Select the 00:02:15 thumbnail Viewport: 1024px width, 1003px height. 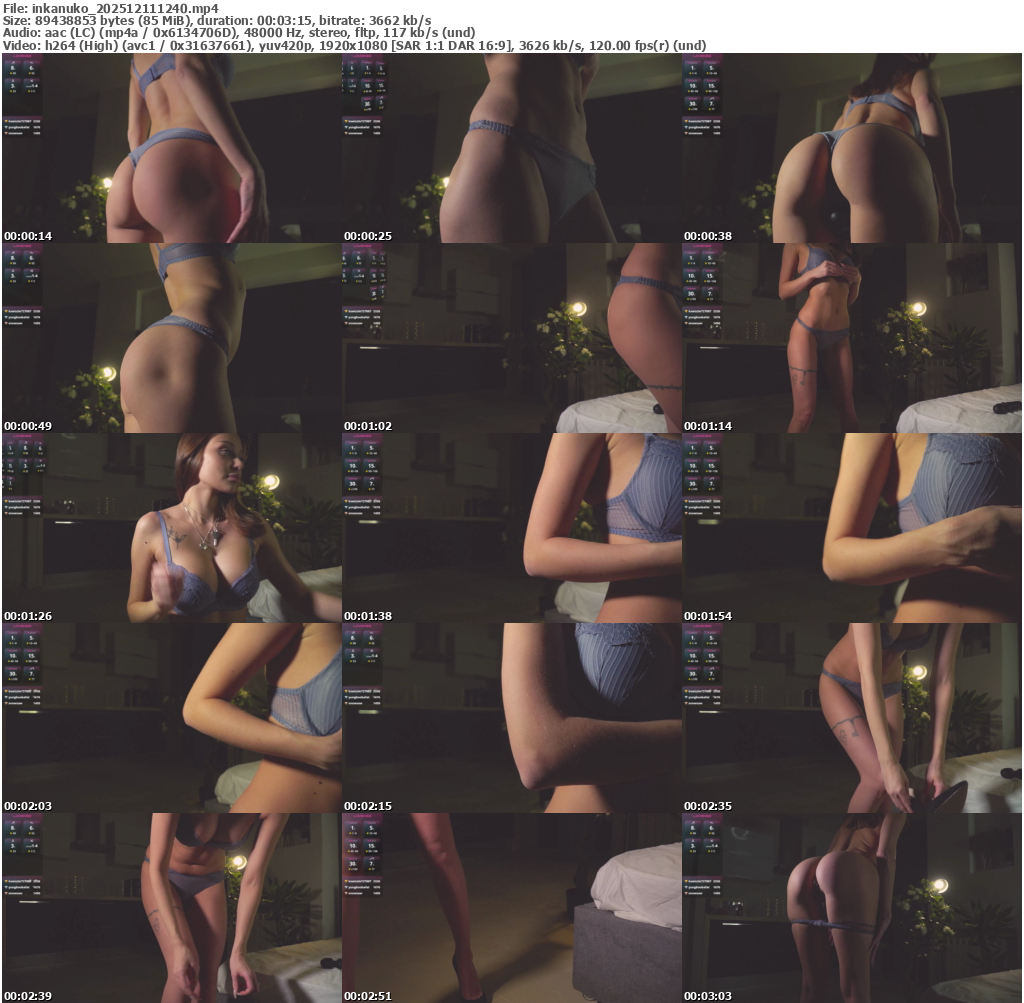tap(511, 718)
